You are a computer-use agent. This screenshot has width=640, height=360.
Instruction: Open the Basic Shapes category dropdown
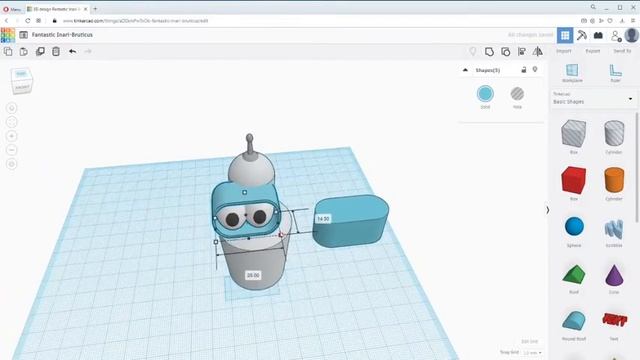[593, 99]
